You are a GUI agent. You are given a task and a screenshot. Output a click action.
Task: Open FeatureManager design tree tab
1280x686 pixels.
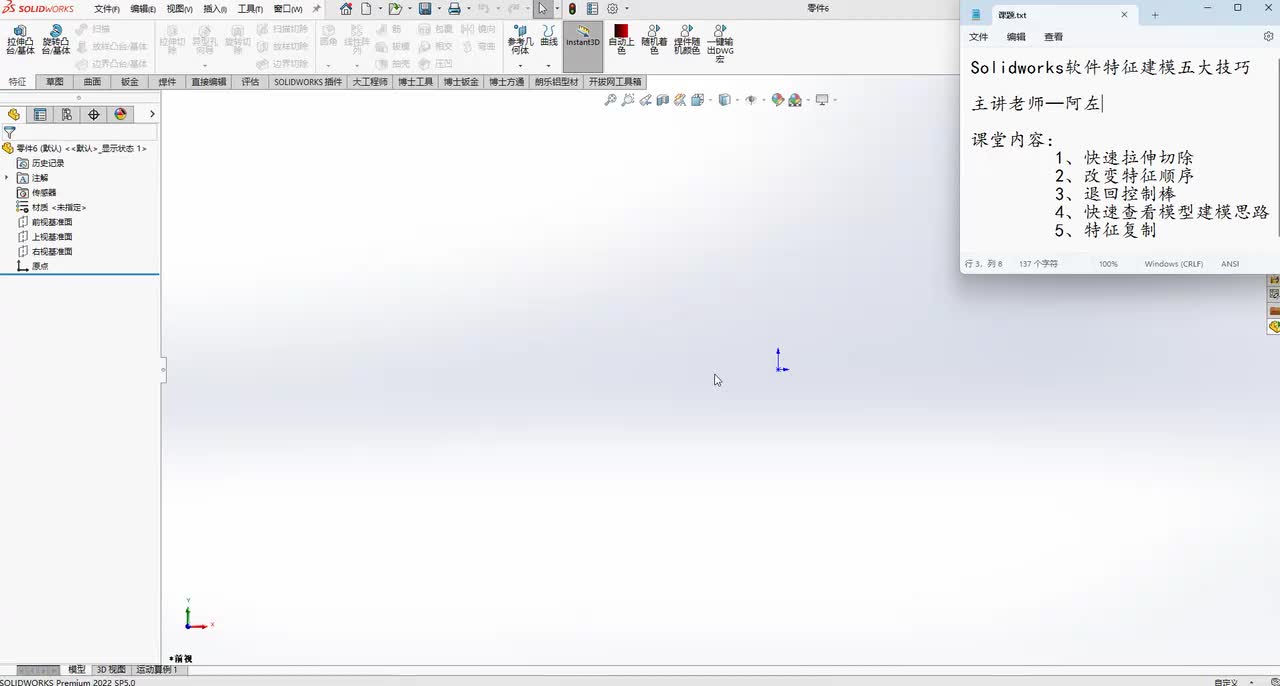click(x=14, y=114)
